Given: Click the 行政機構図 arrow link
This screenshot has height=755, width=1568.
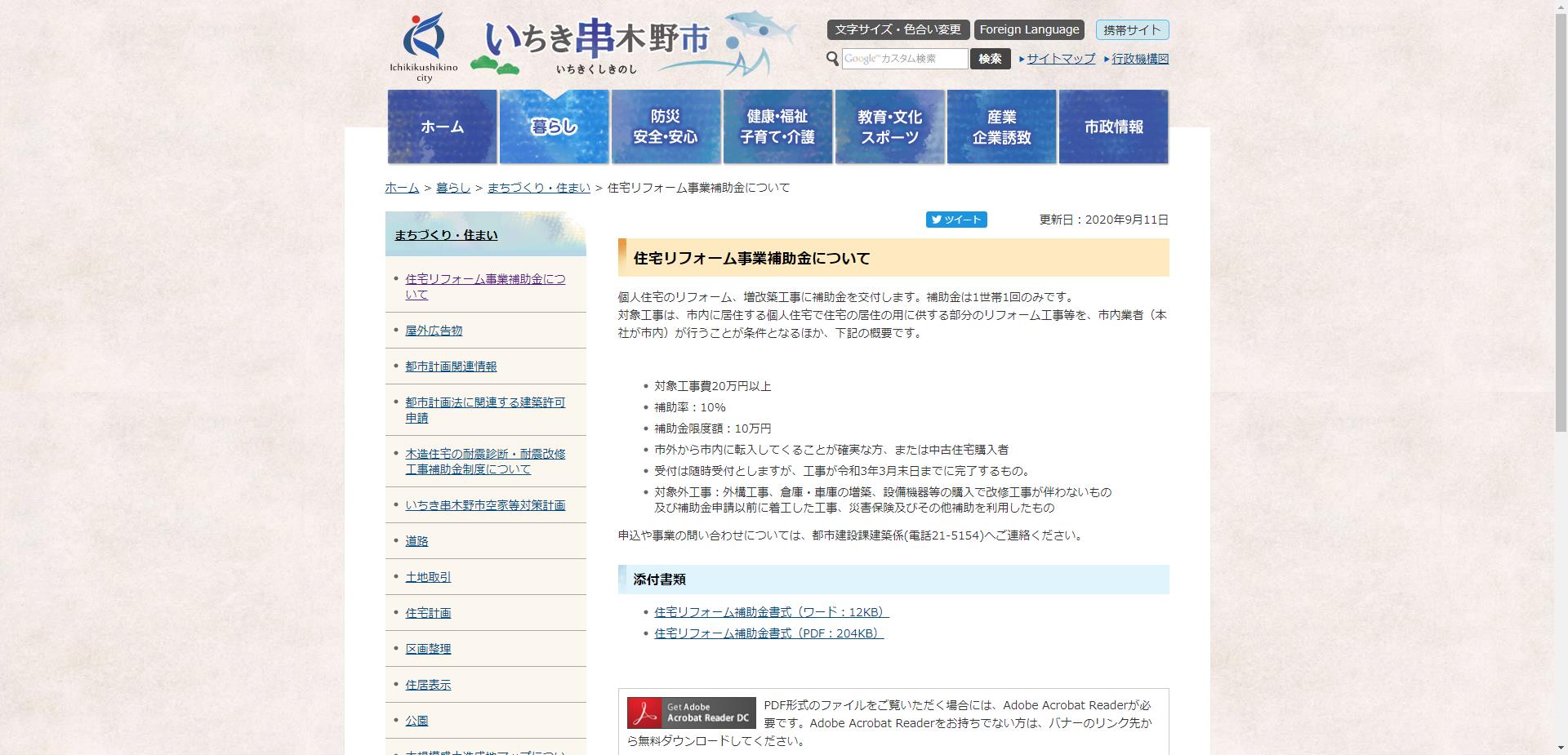Looking at the screenshot, I should 1138,59.
